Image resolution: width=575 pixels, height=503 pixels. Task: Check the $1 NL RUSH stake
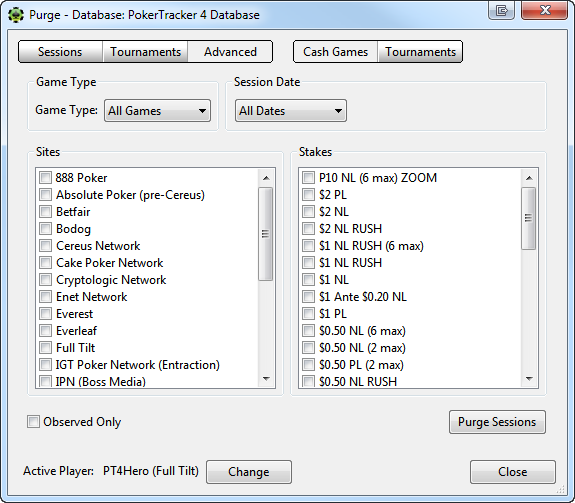(308, 262)
